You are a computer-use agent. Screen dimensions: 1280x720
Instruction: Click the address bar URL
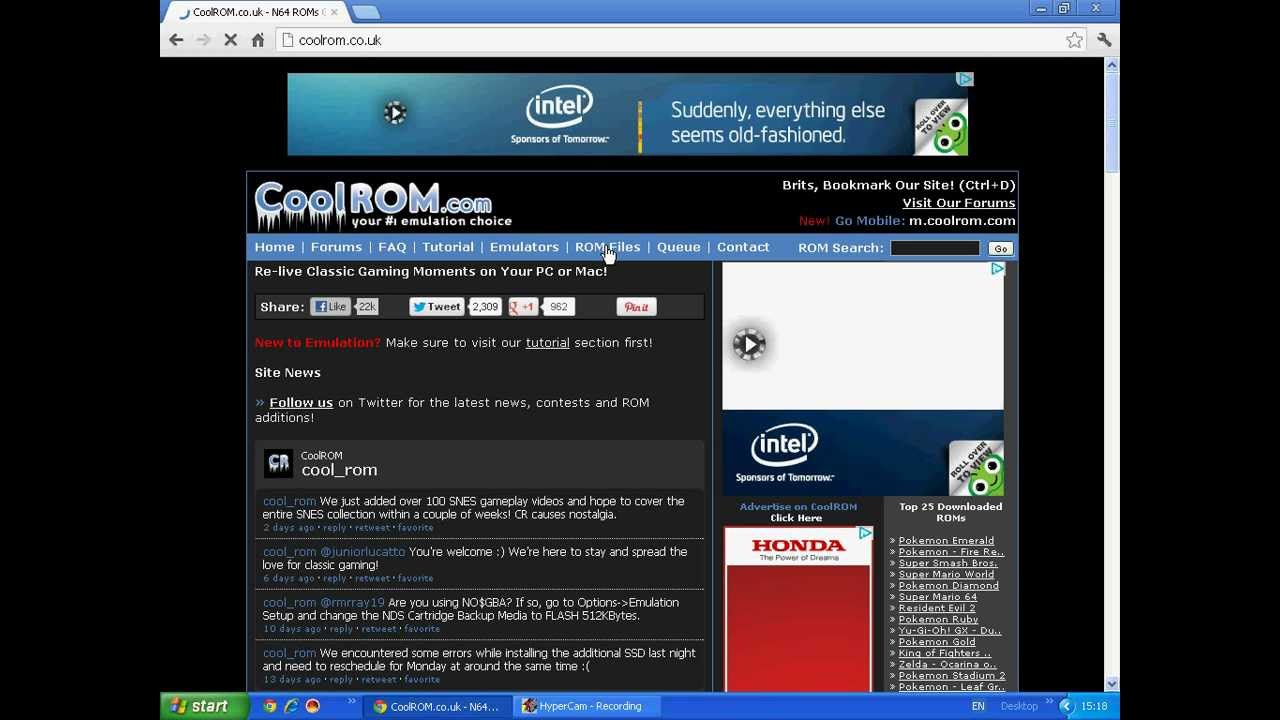pos(340,40)
